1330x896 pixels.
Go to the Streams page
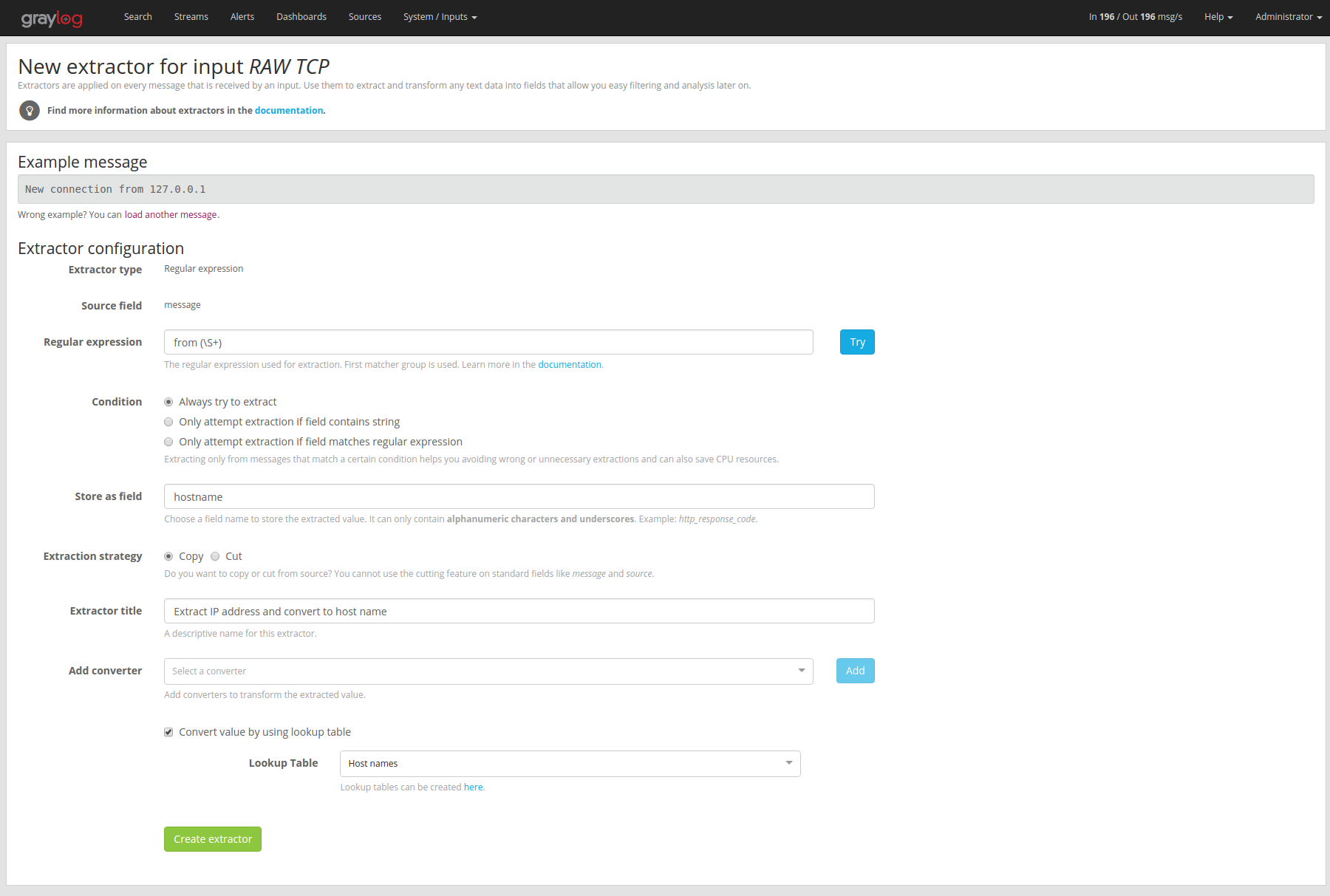pyautogui.click(x=191, y=17)
